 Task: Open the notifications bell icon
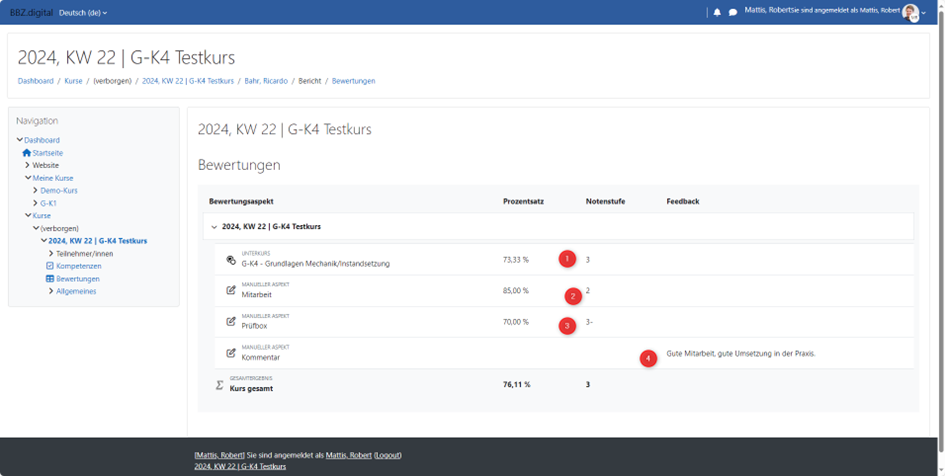717,13
